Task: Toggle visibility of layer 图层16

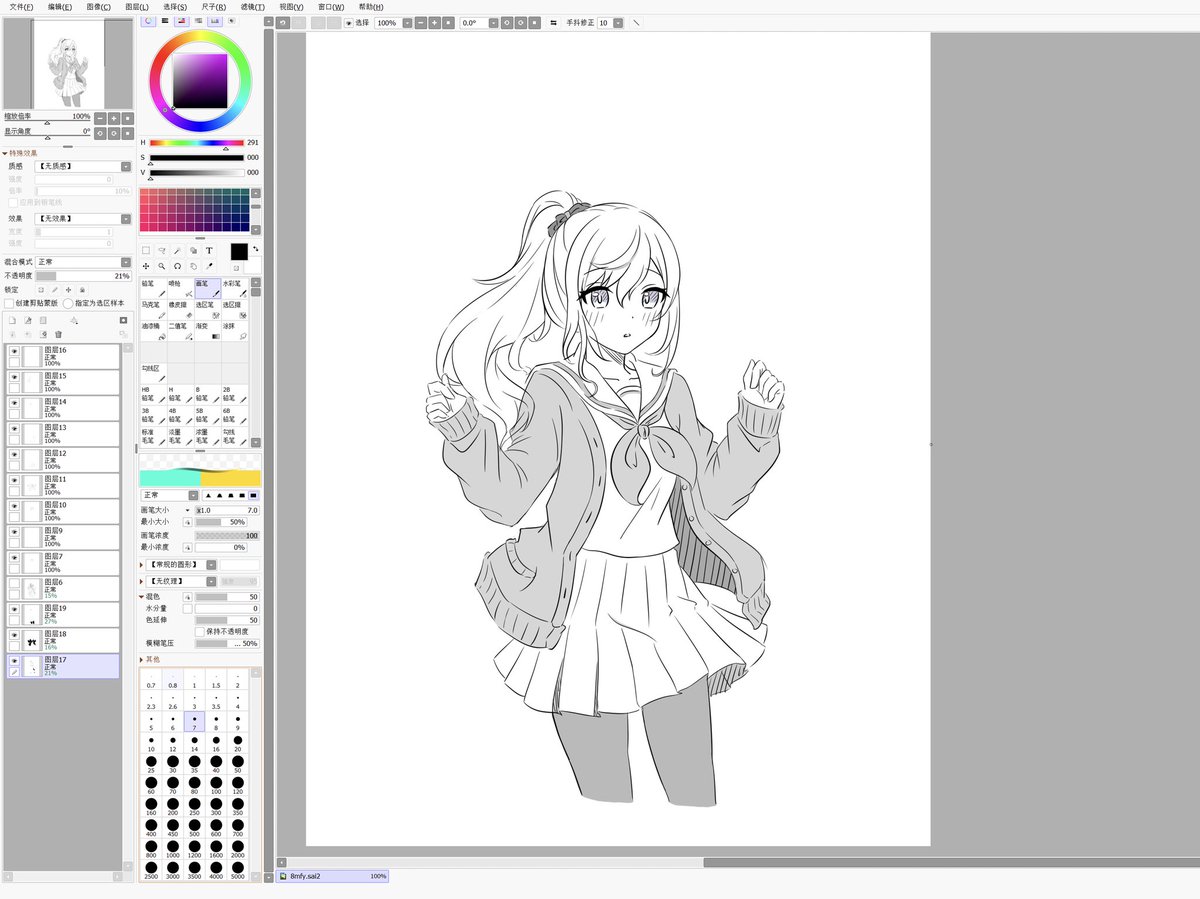Action: [x=14, y=352]
